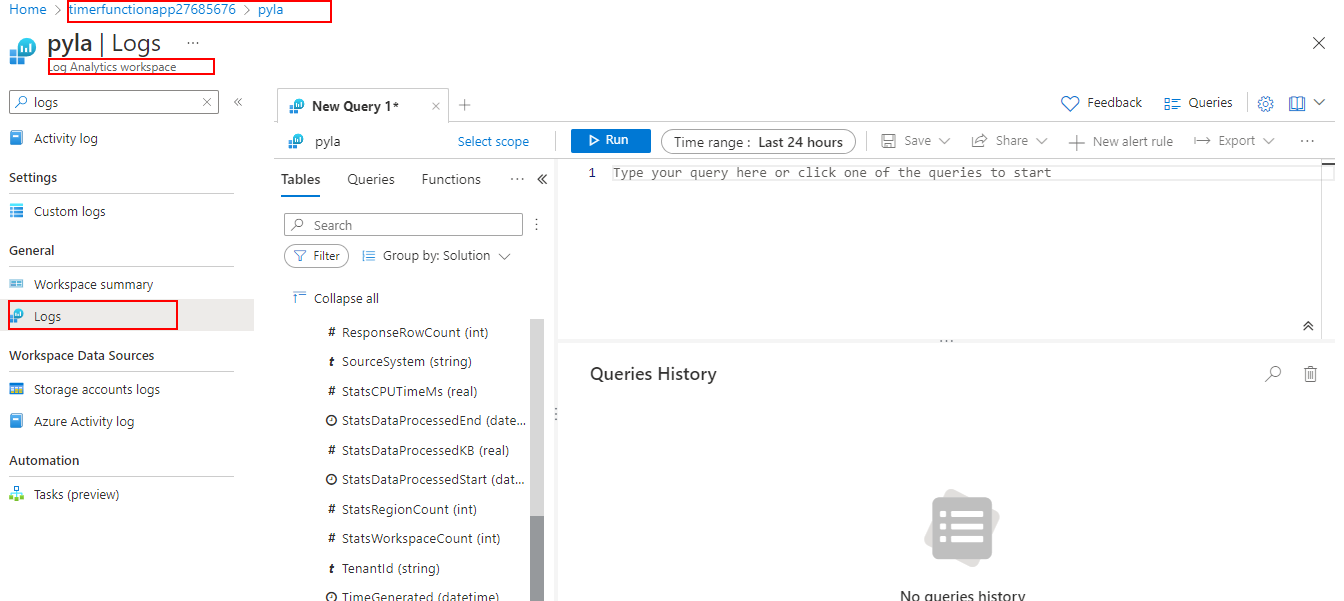The width and height of the screenshot is (1344, 601).
Task: Open the docs book icon
Action: click(x=1297, y=103)
